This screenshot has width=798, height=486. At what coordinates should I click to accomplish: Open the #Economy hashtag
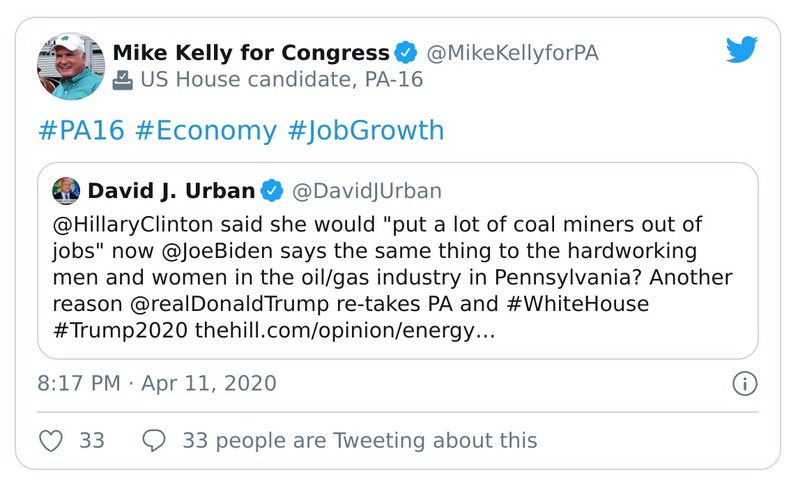point(205,132)
